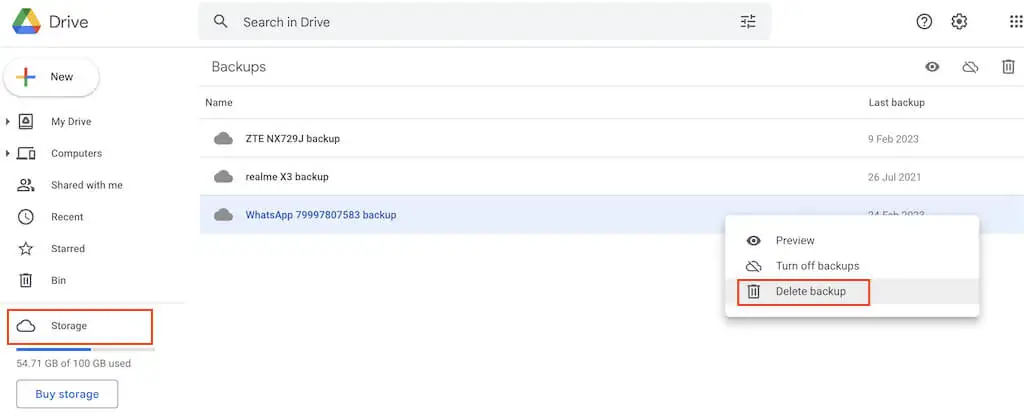Click the preview eye icon in toolbar
Screen dimensions: 1024x417
pyautogui.click(x=932, y=67)
